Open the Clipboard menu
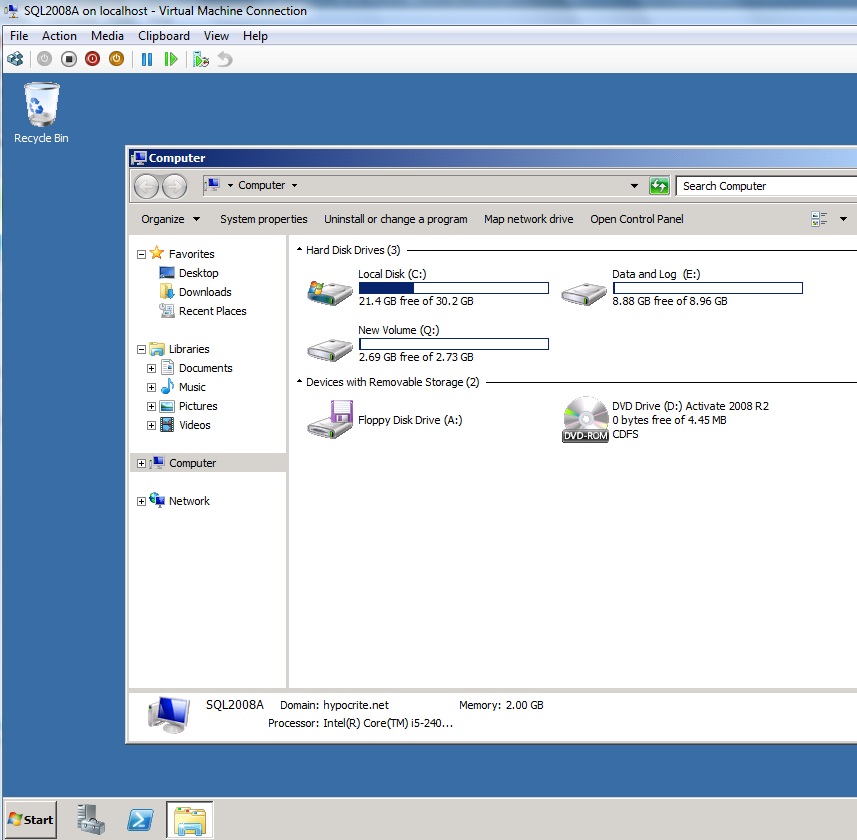 coord(164,36)
